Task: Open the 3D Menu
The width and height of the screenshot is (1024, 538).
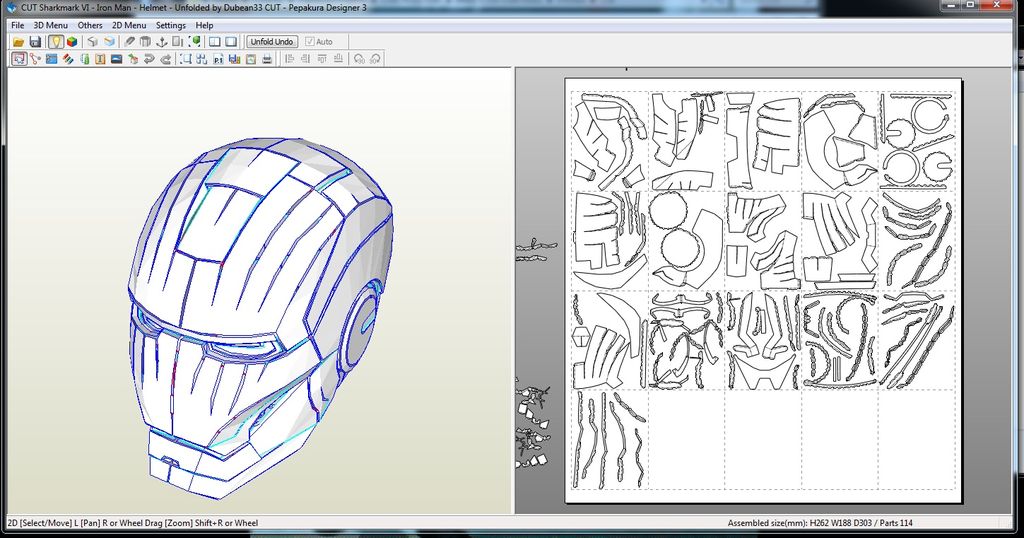Action: tap(50, 25)
